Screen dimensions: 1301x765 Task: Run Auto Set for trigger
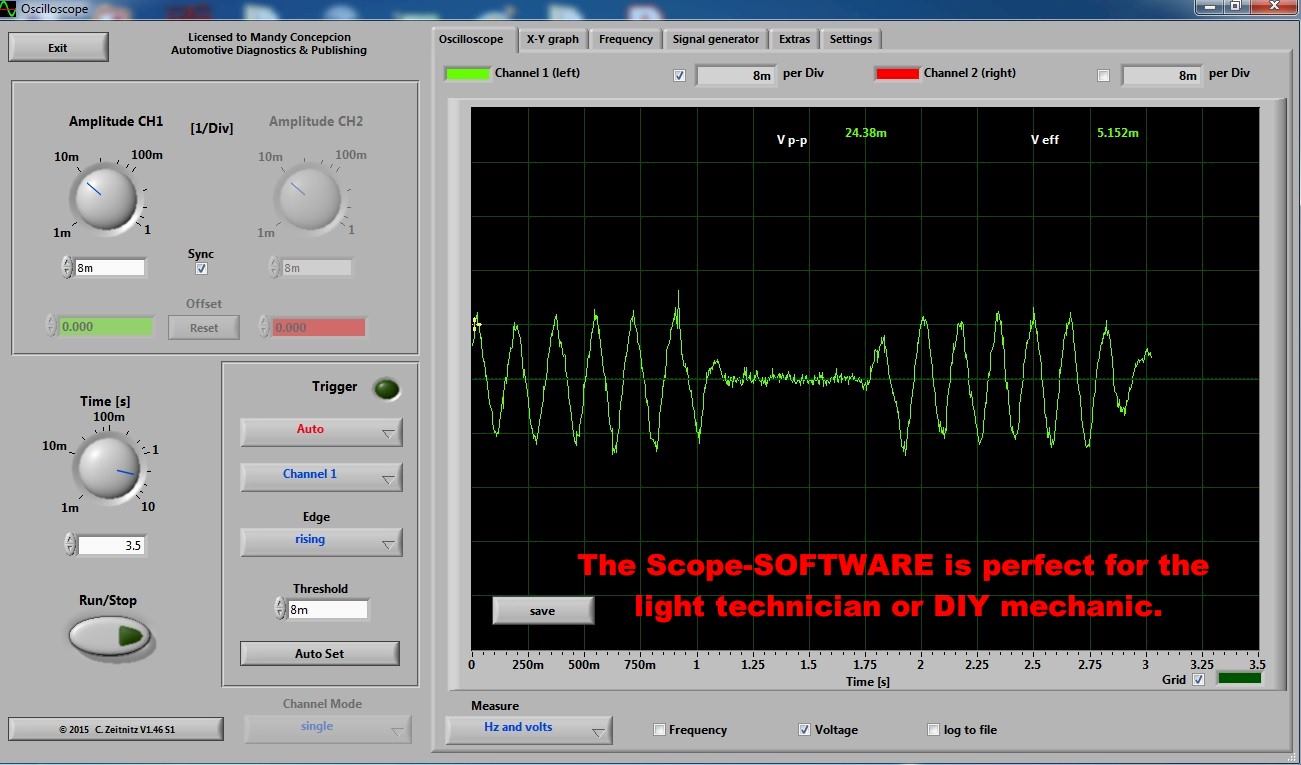pyautogui.click(x=320, y=653)
